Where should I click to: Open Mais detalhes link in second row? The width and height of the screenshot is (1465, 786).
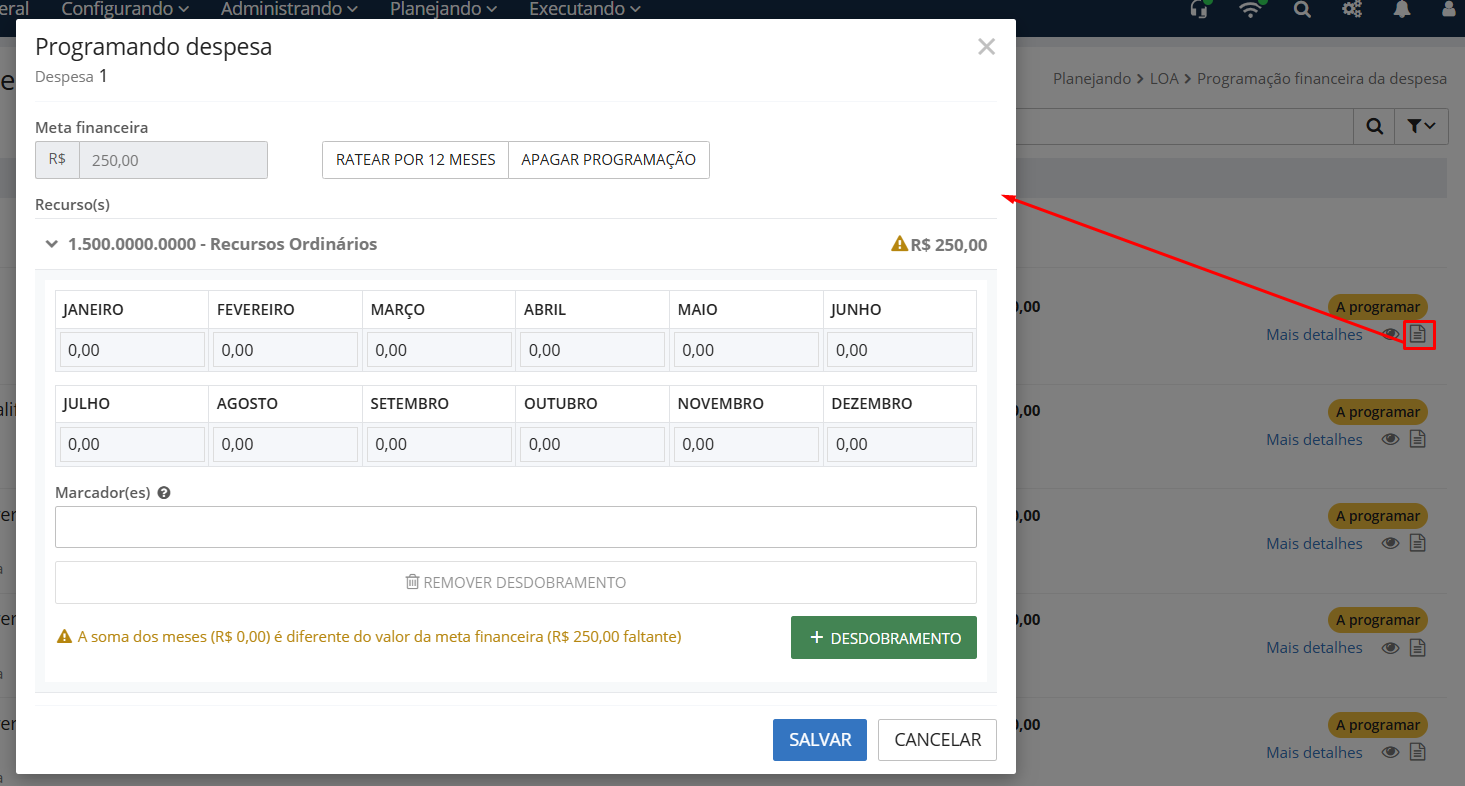point(1314,439)
